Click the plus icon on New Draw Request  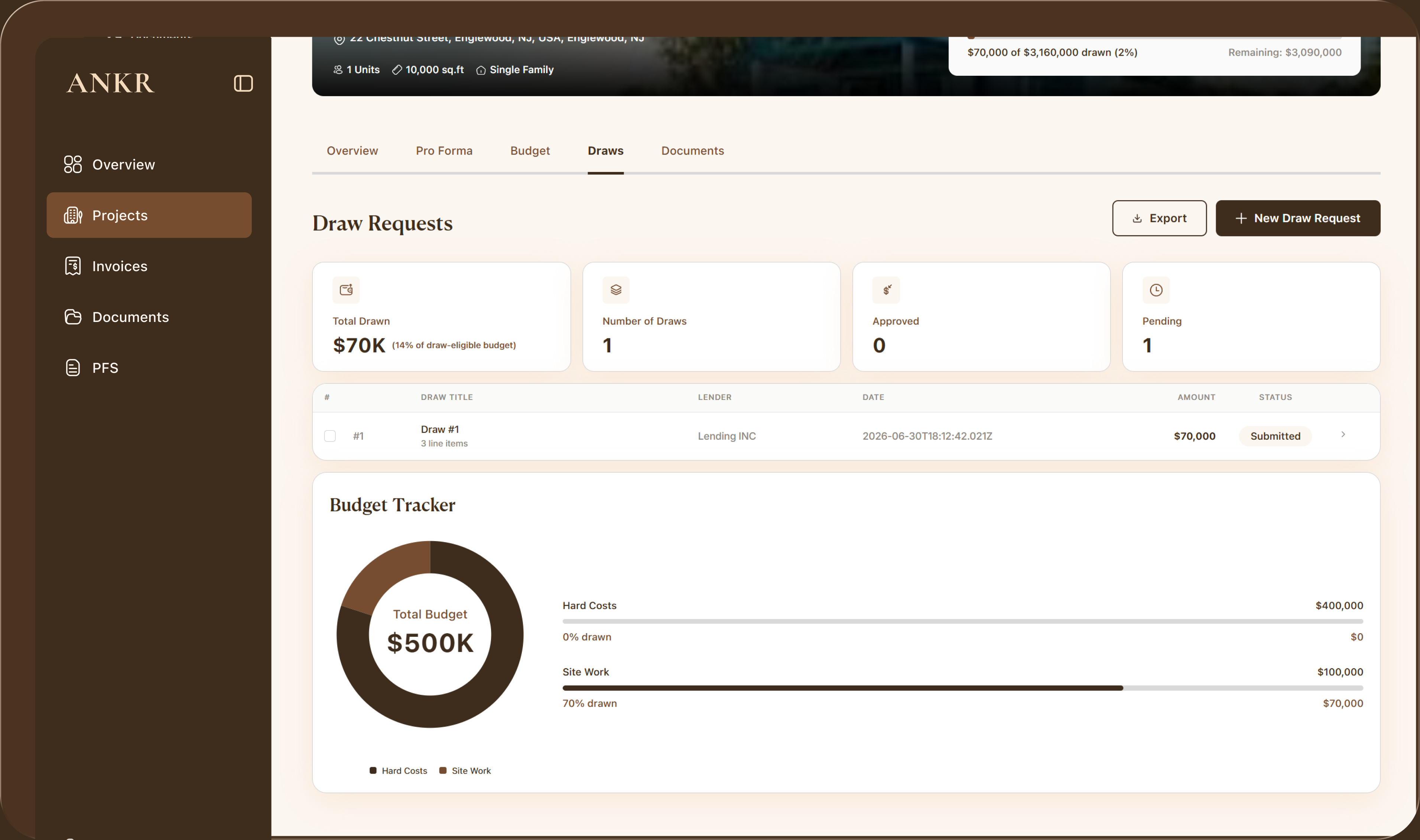[1241, 218]
